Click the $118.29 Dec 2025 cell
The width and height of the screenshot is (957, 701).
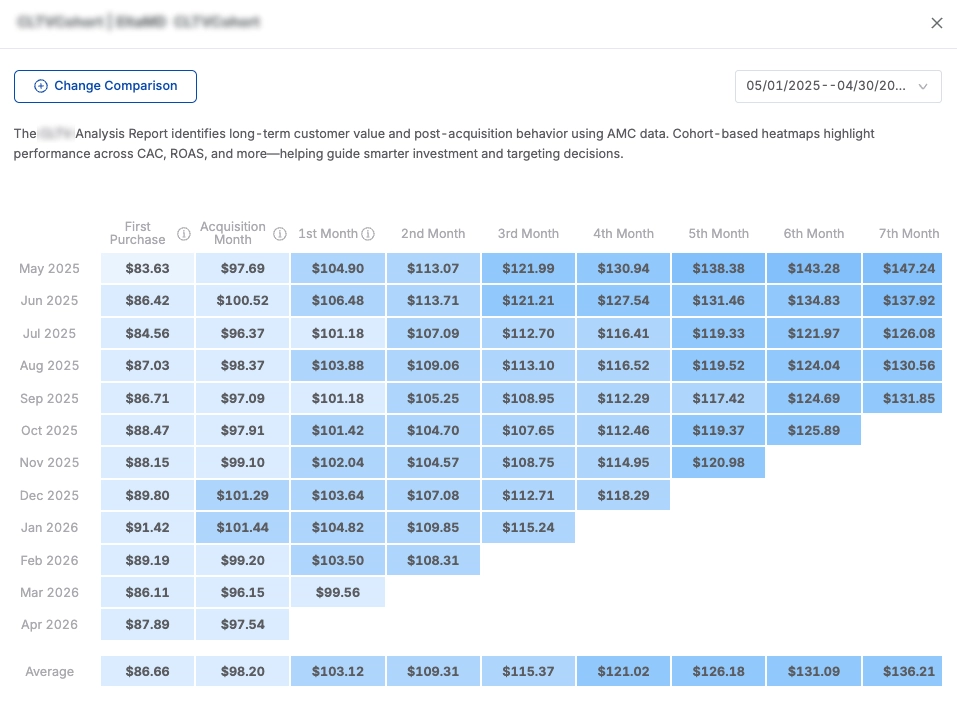point(623,495)
